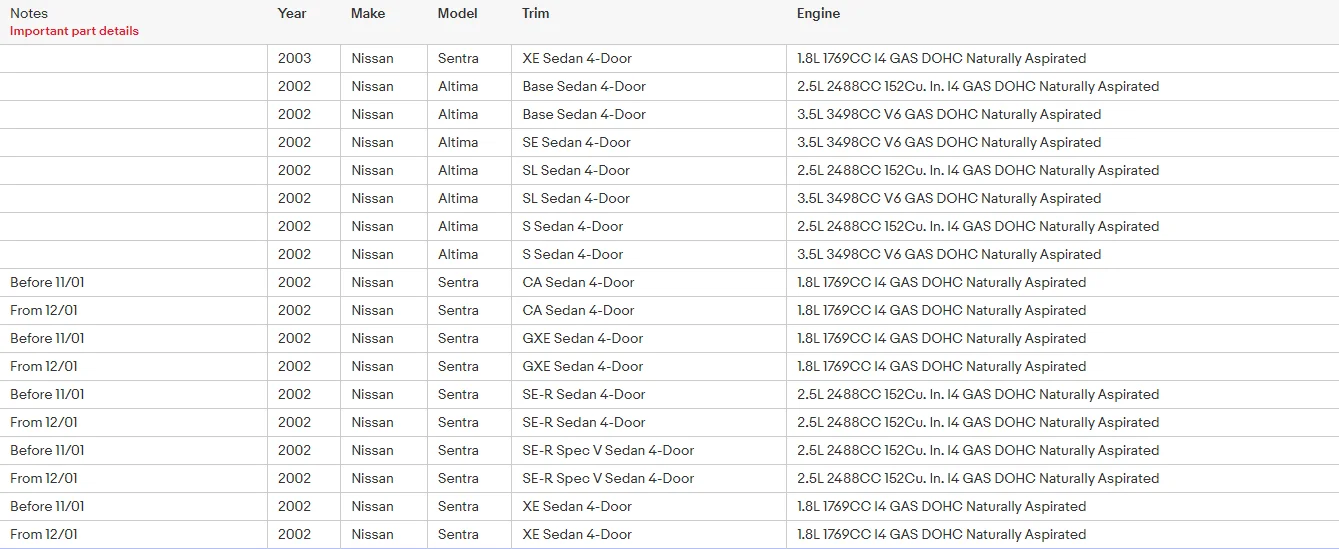1339x549 pixels.
Task: Click the Altima S Sedan 3.5L V6 engine
Action: pyautogui.click(x=949, y=254)
